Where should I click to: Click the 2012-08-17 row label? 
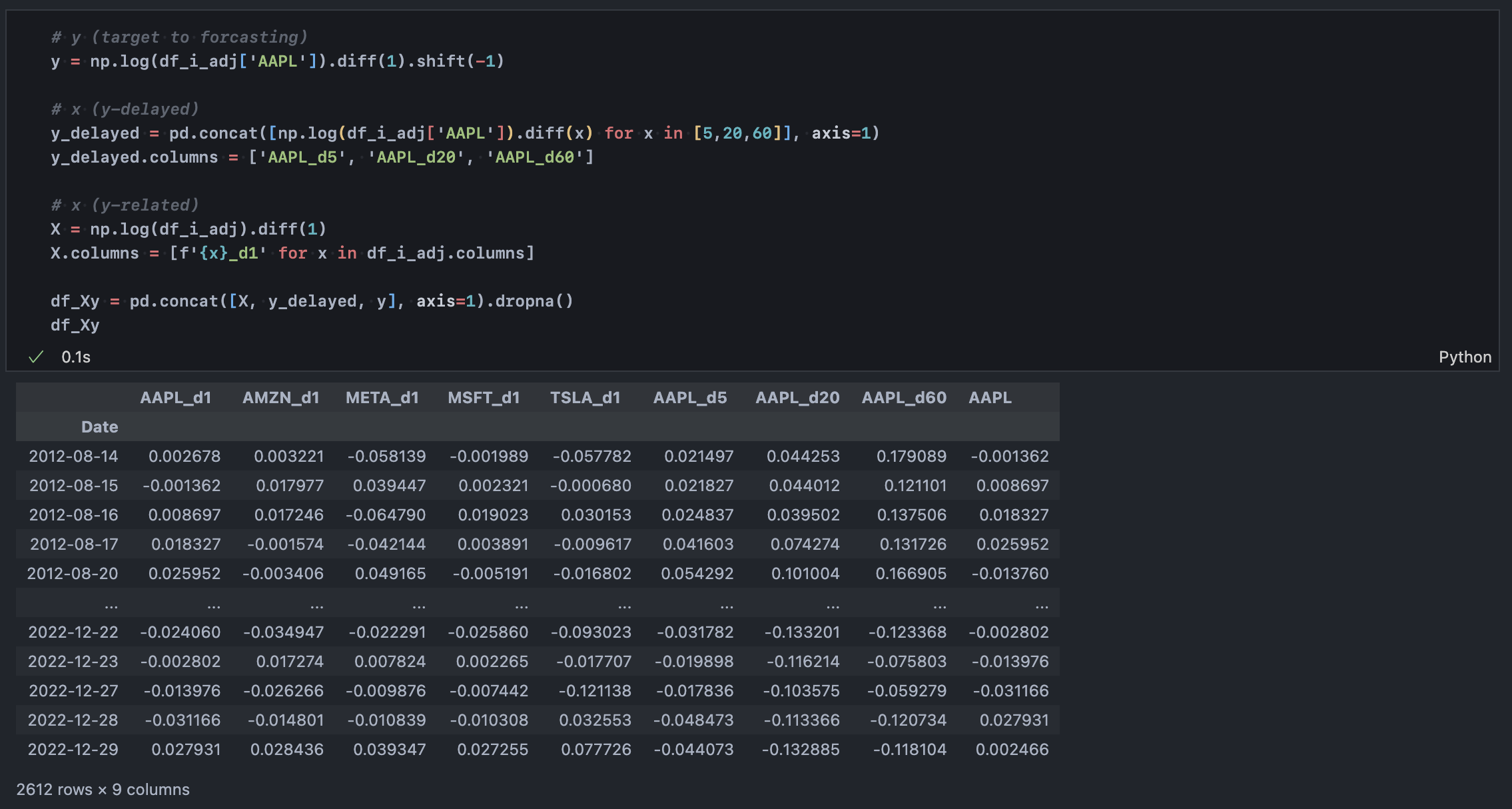[x=74, y=544]
